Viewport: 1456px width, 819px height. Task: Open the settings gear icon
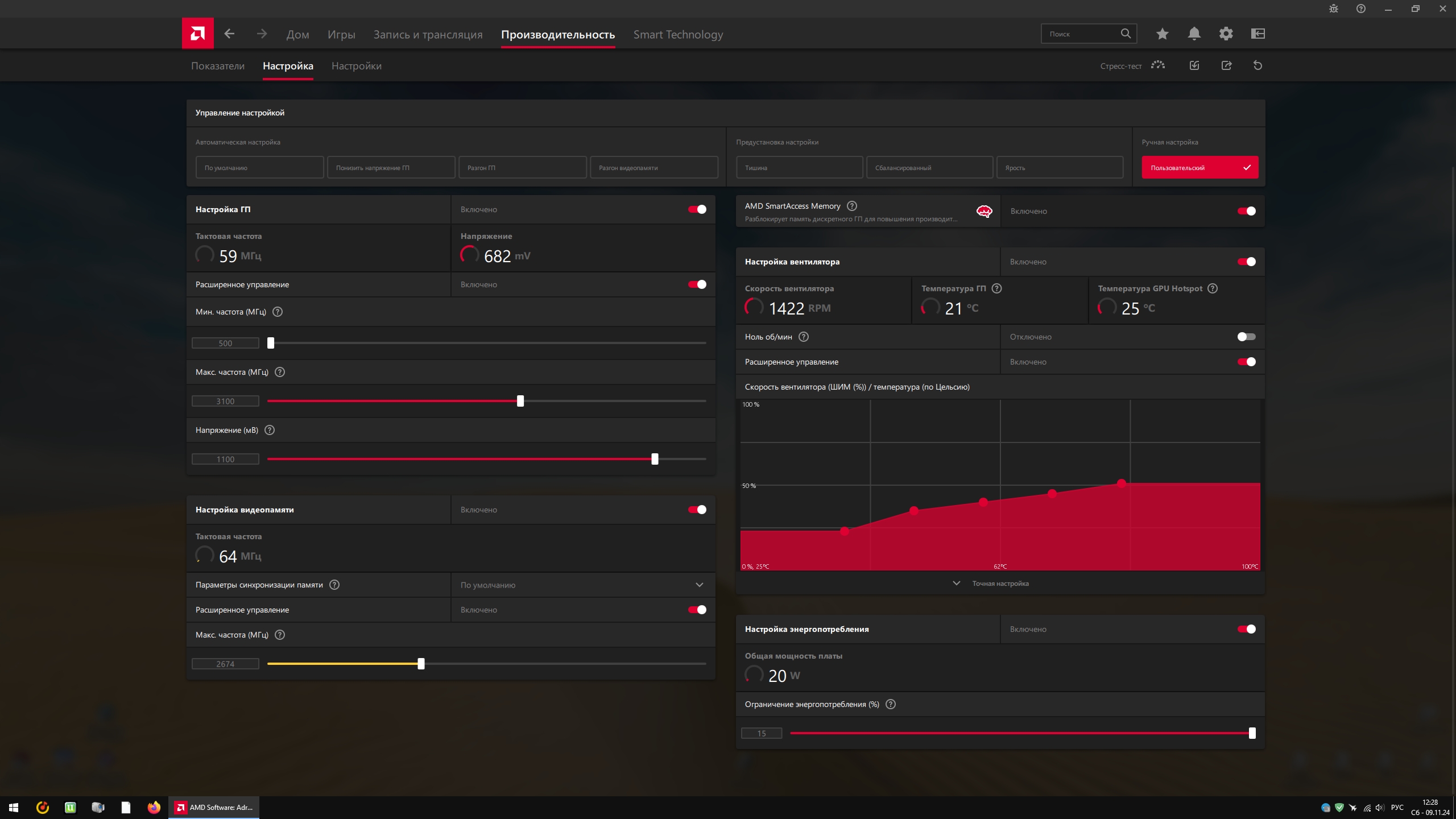point(1226,34)
